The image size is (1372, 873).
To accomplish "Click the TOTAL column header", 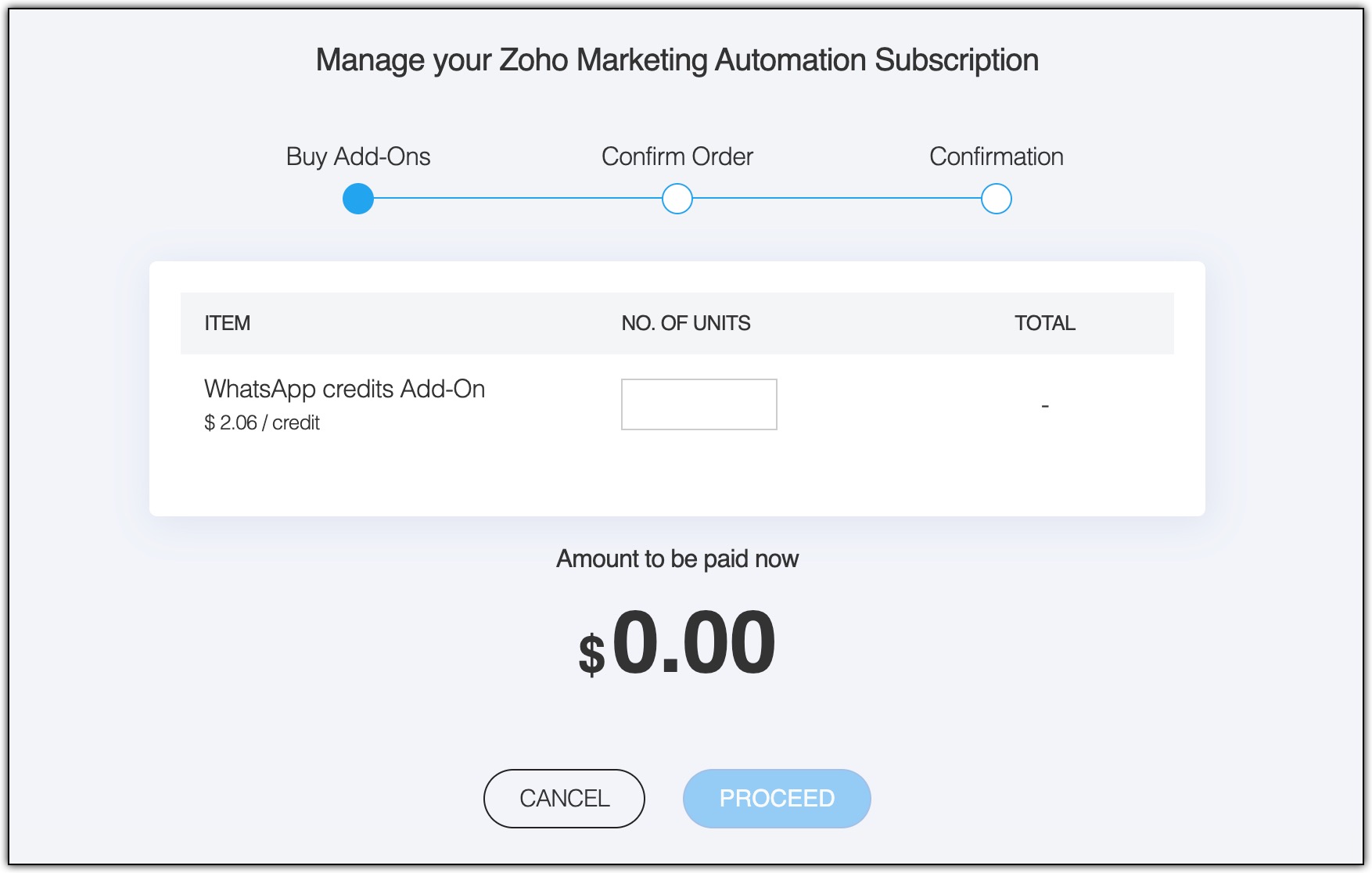I will tap(1045, 323).
